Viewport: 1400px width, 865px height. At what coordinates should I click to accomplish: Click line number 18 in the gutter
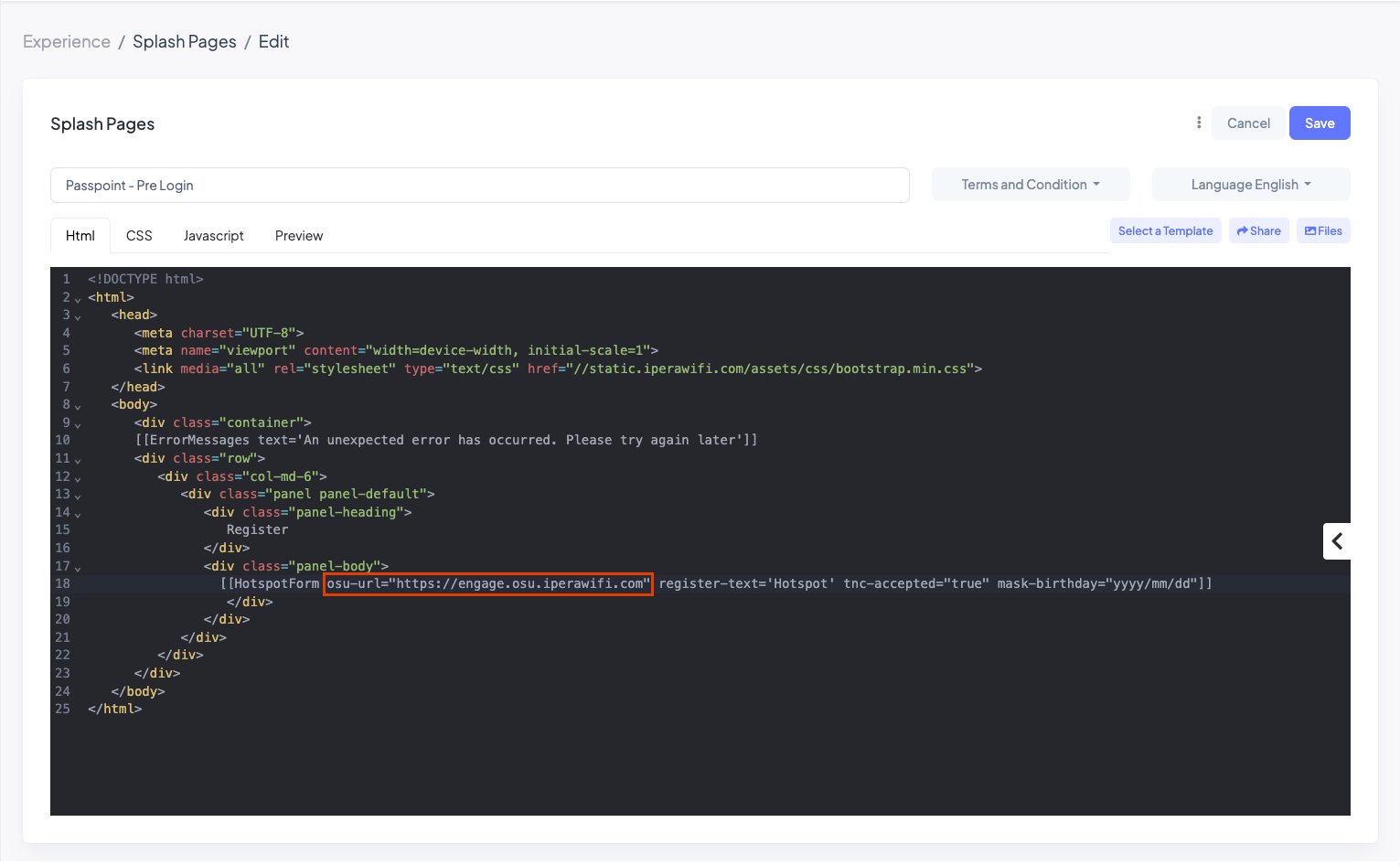click(x=62, y=583)
